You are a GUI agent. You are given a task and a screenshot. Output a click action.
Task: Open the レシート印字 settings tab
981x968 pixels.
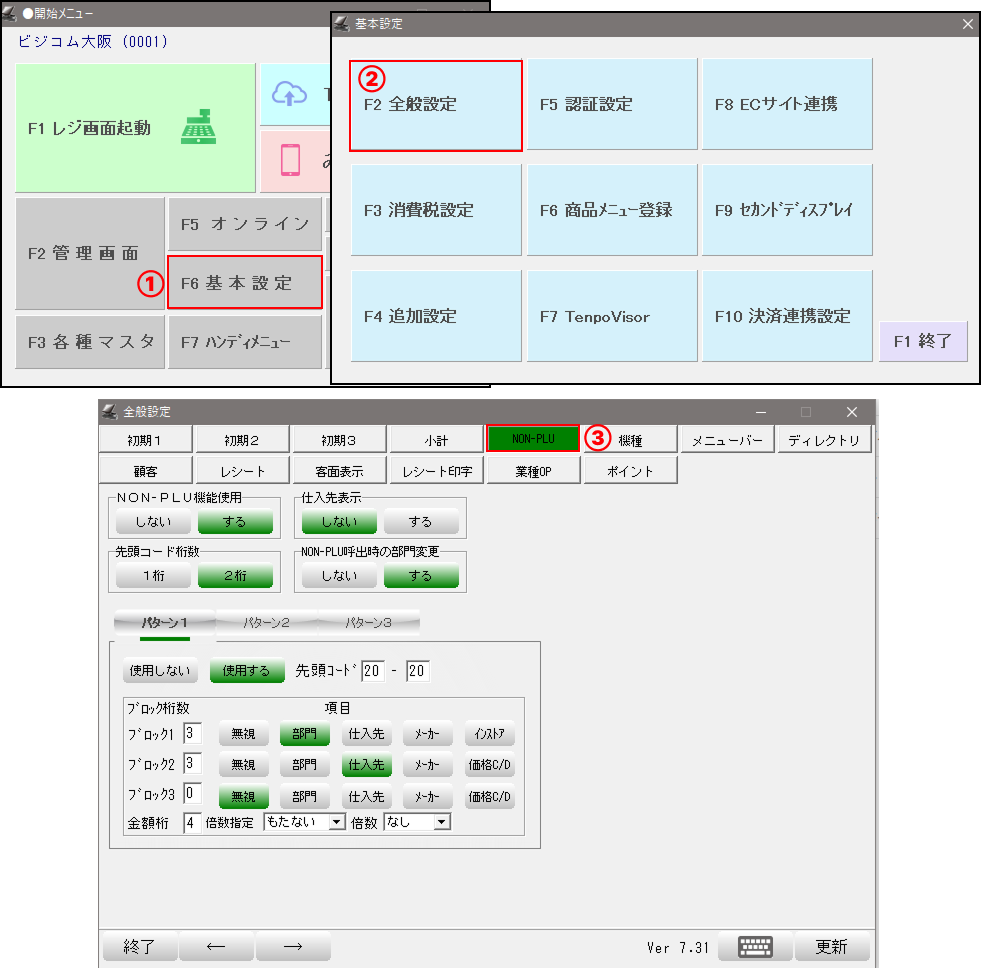[437, 471]
